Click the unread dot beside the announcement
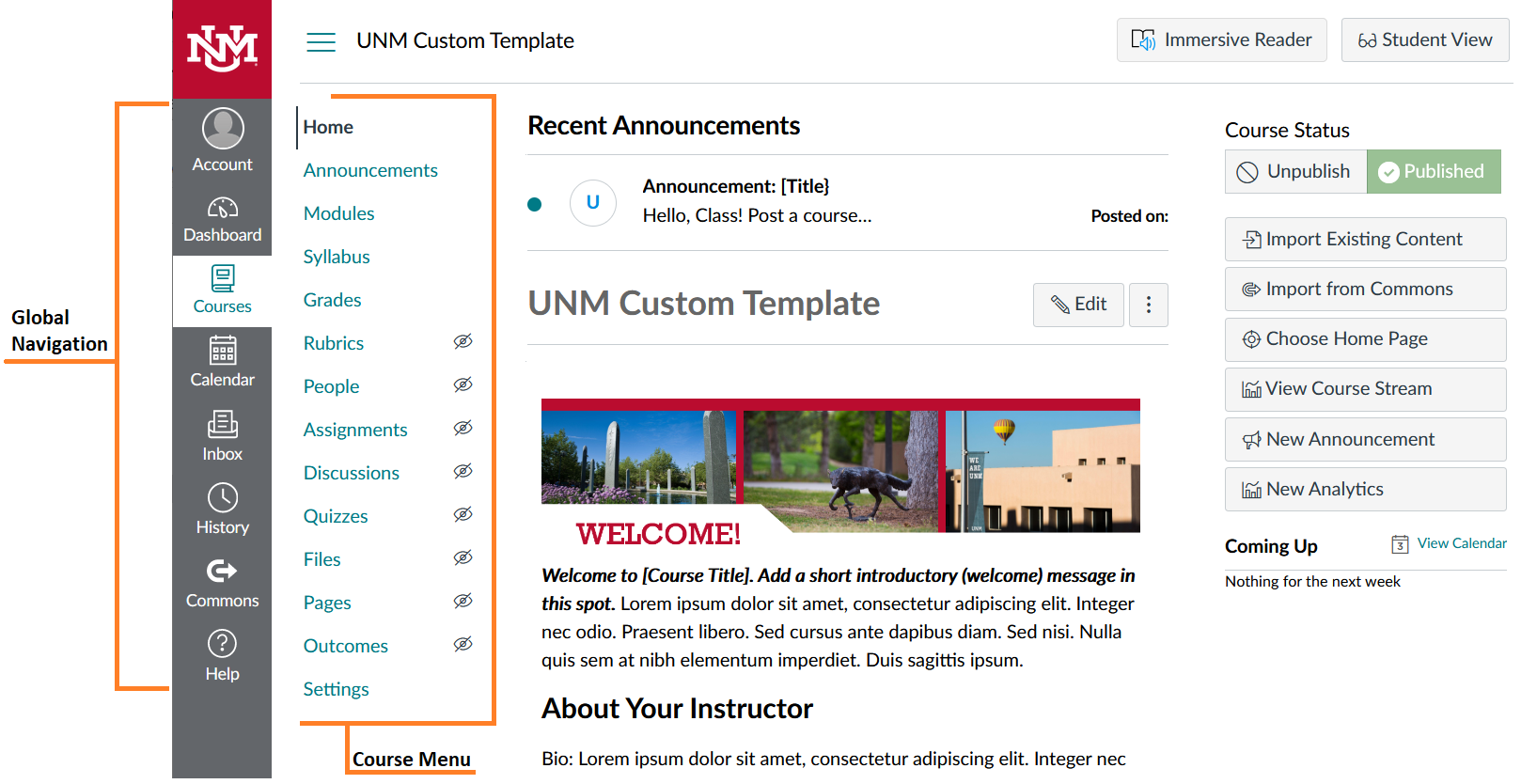 pyautogui.click(x=535, y=204)
